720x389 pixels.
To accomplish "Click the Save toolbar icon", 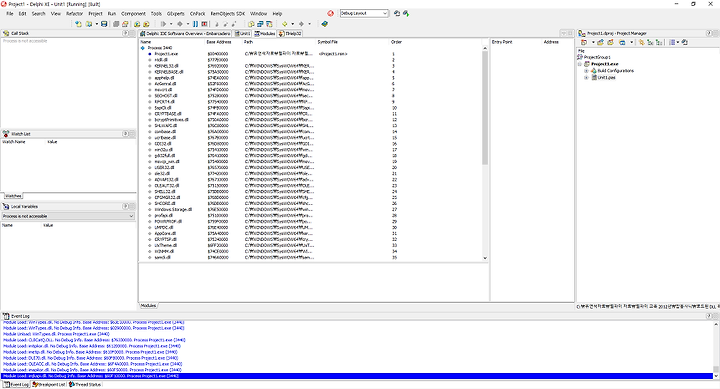I will [104, 24].
